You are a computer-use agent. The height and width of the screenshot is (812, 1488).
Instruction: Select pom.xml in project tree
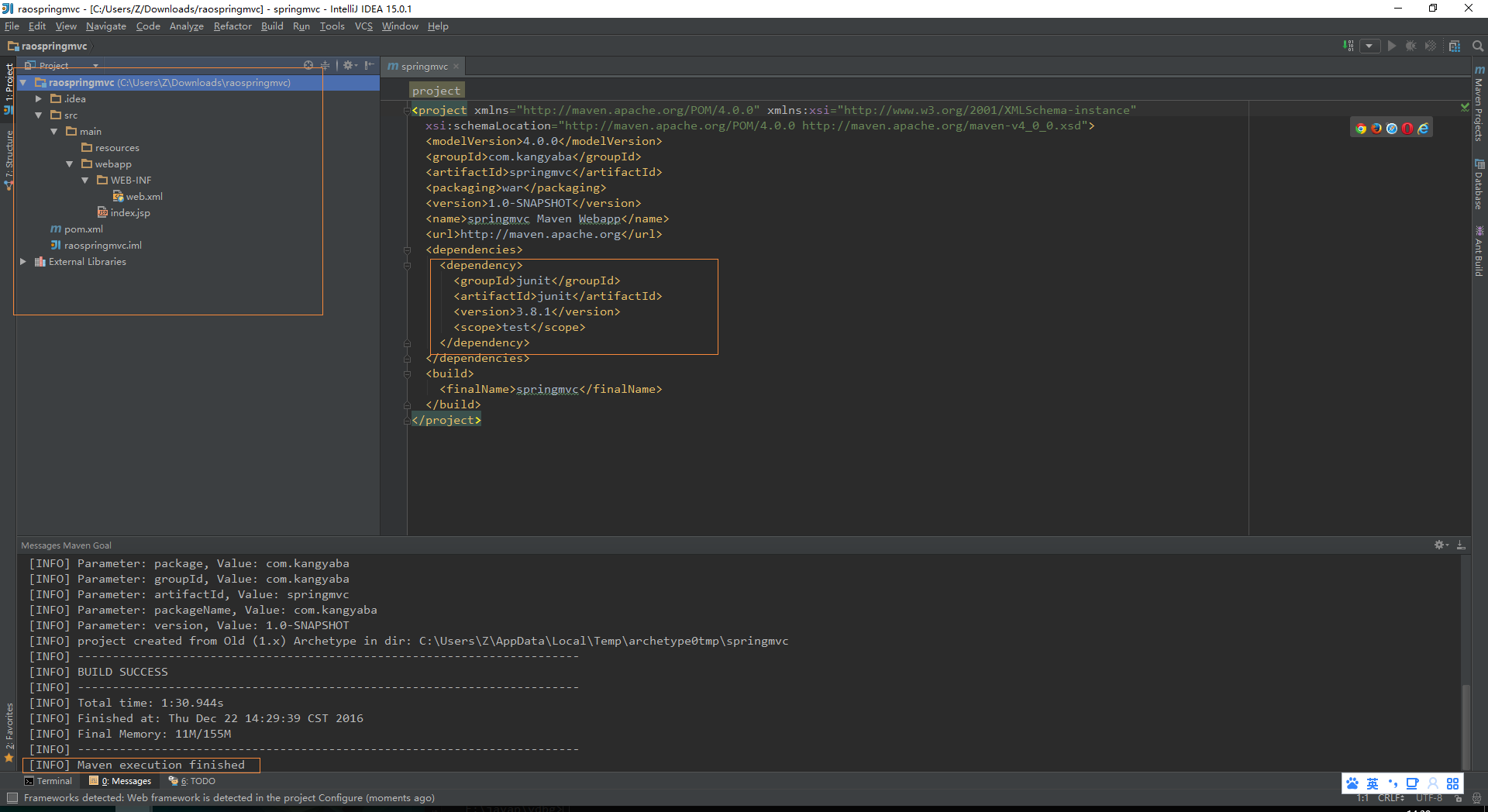[x=76, y=229]
